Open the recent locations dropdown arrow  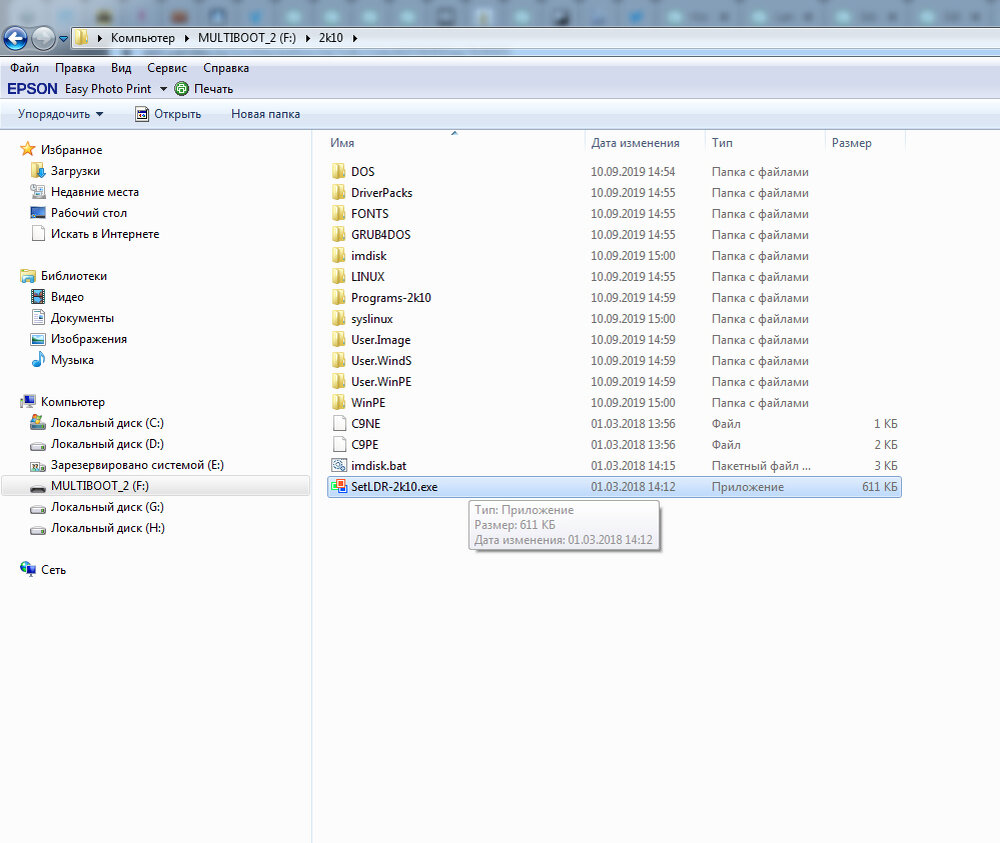[63, 38]
